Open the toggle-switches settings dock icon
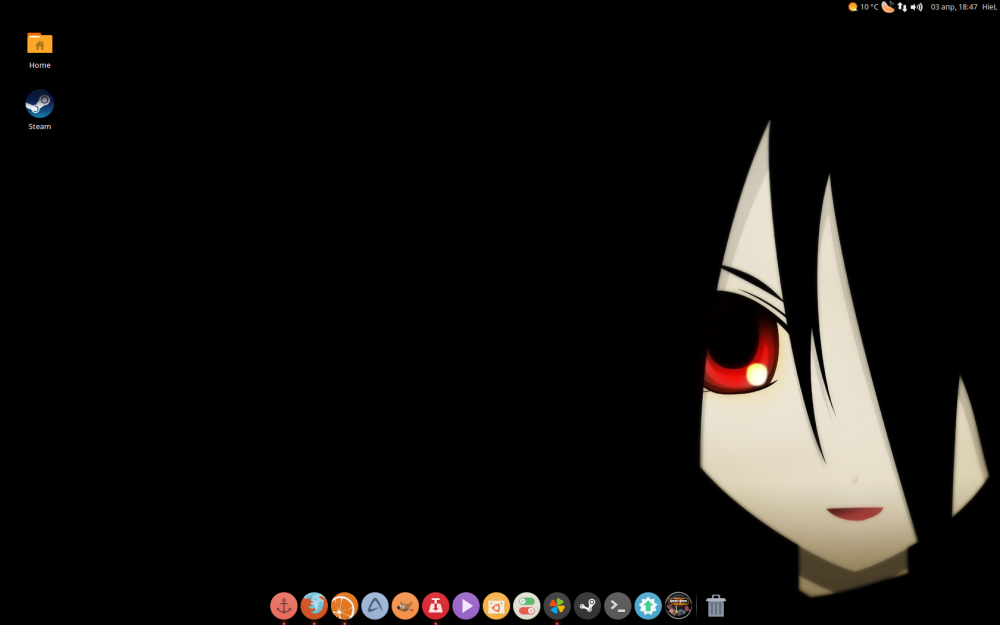The width and height of the screenshot is (1000, 625). (527, 606)
